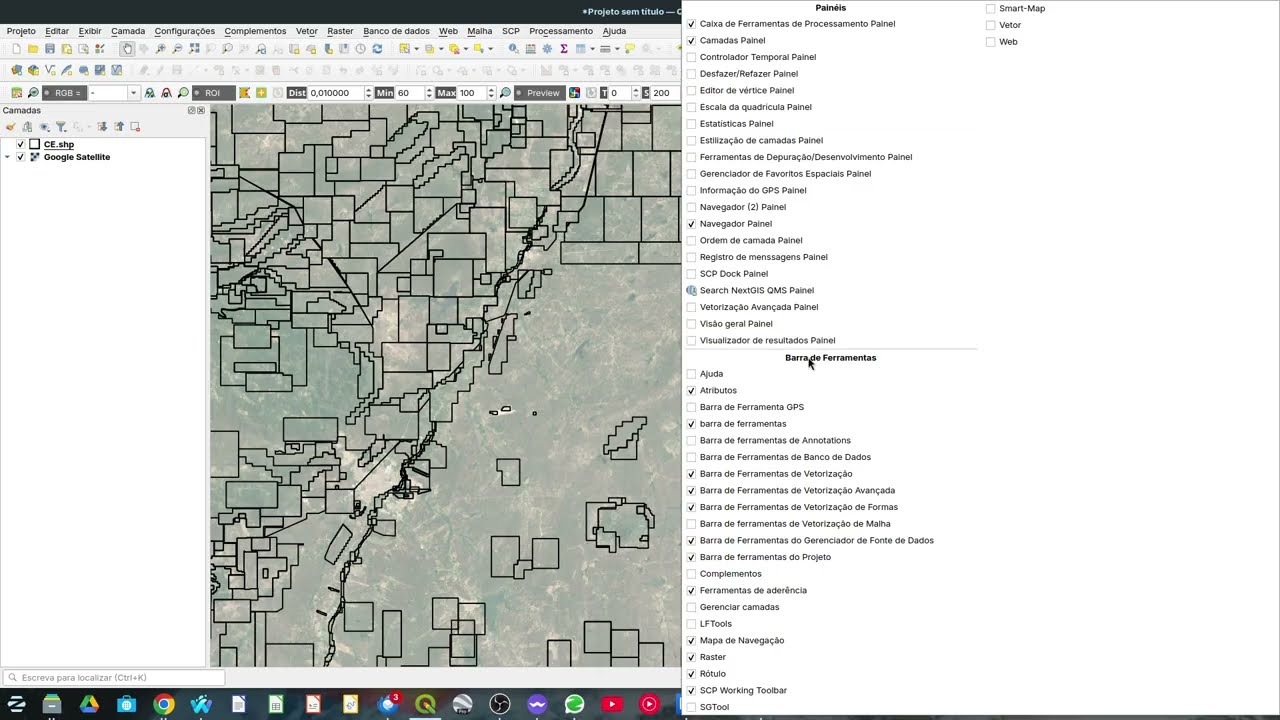The width and height of the screenshot is (1280, 720).
Task: Open the Complementos menu
Action: coord(255,31)
